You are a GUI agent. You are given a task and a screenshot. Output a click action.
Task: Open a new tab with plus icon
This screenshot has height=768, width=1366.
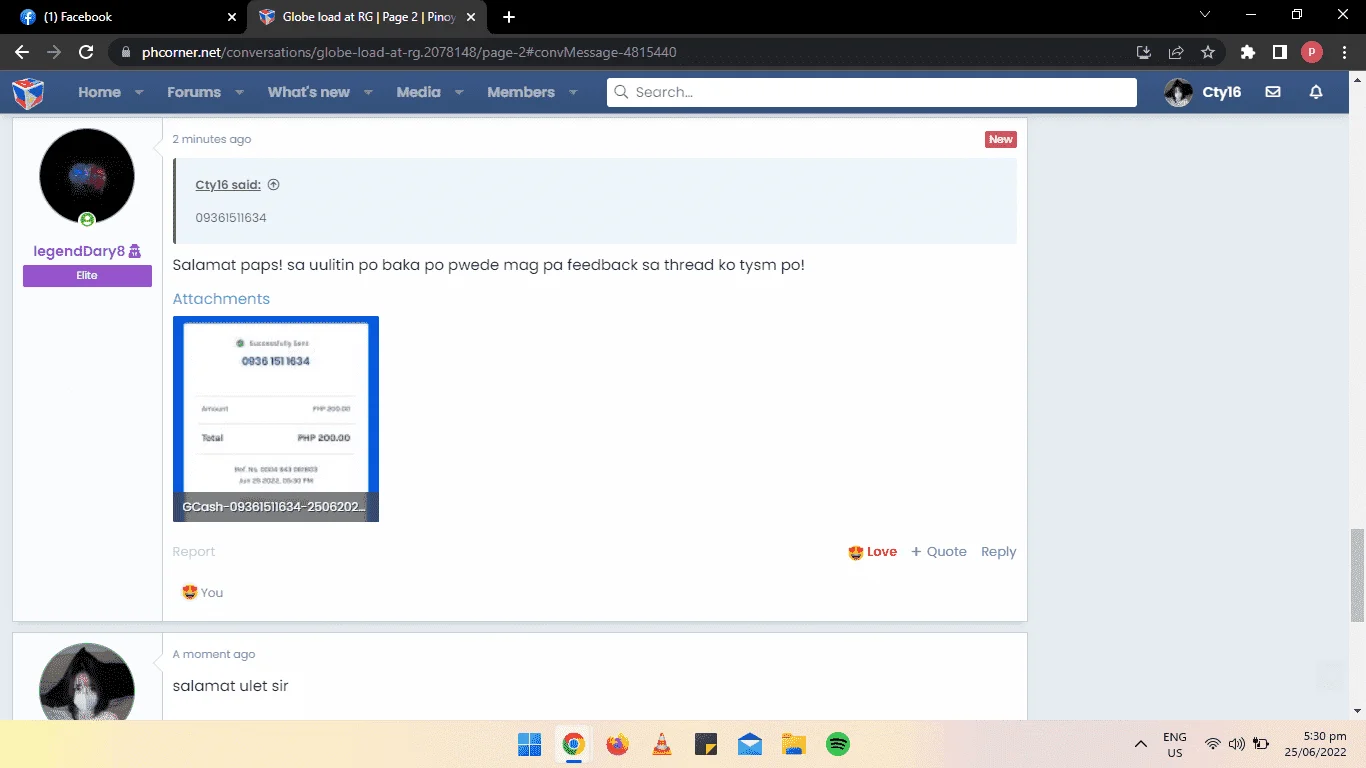click(x=509, y=17)
